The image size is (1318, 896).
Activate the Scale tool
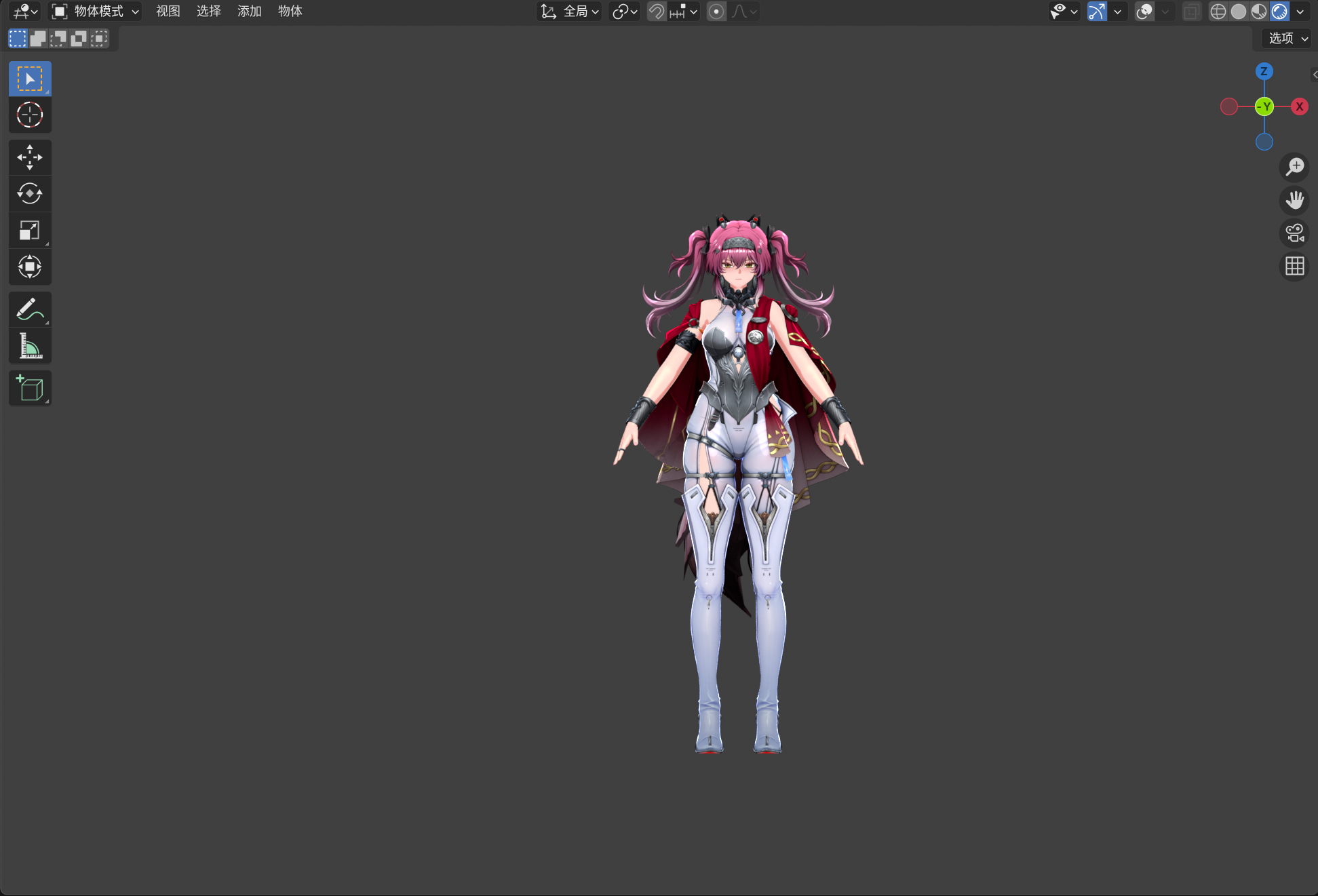click(30, 231)
